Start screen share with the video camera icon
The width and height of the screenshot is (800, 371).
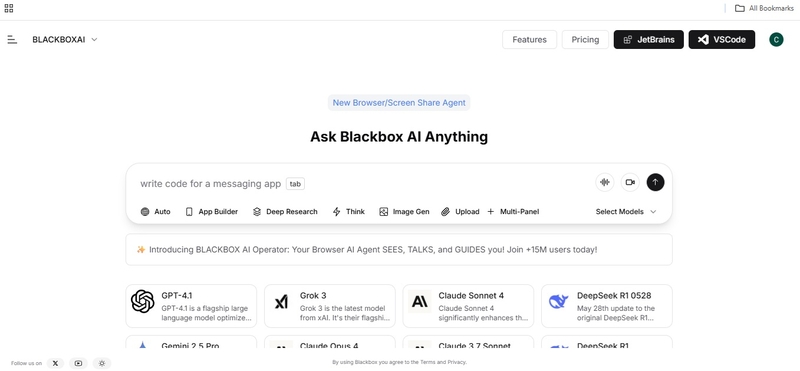point(630,182)
